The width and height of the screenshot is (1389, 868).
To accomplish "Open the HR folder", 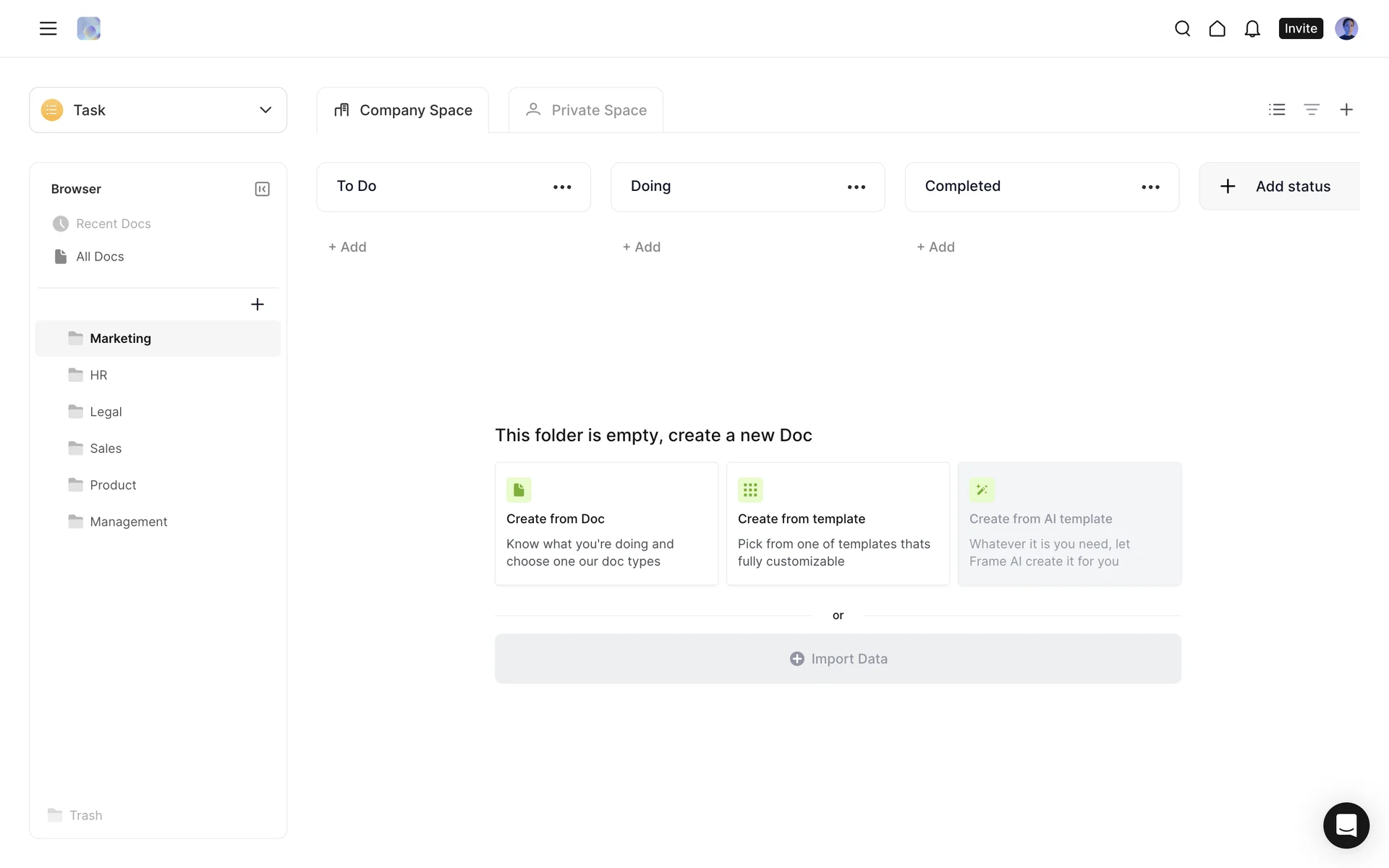I will point(98,375).
